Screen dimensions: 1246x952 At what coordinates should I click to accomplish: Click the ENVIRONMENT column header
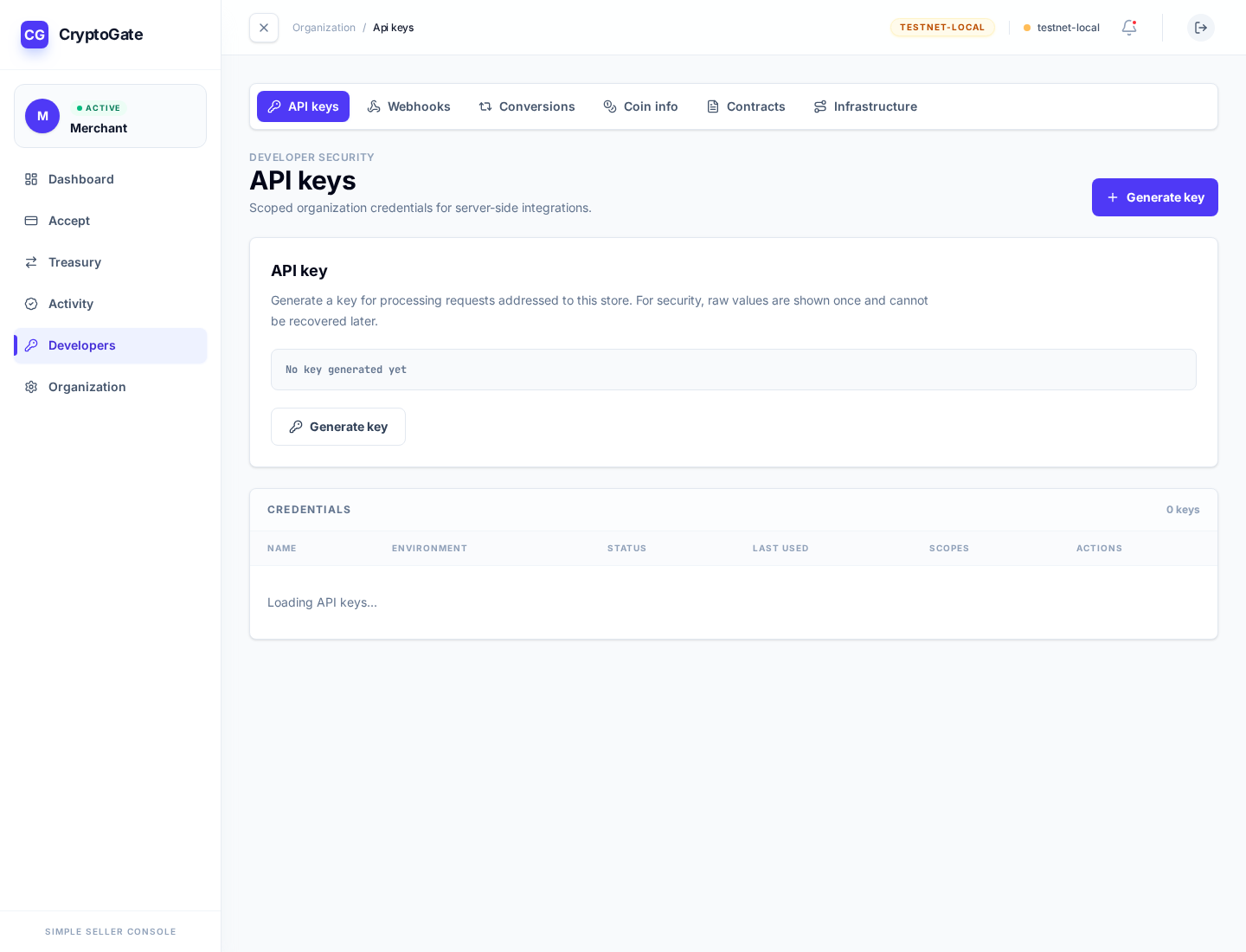pyautogui.click(x=429, y=549)
